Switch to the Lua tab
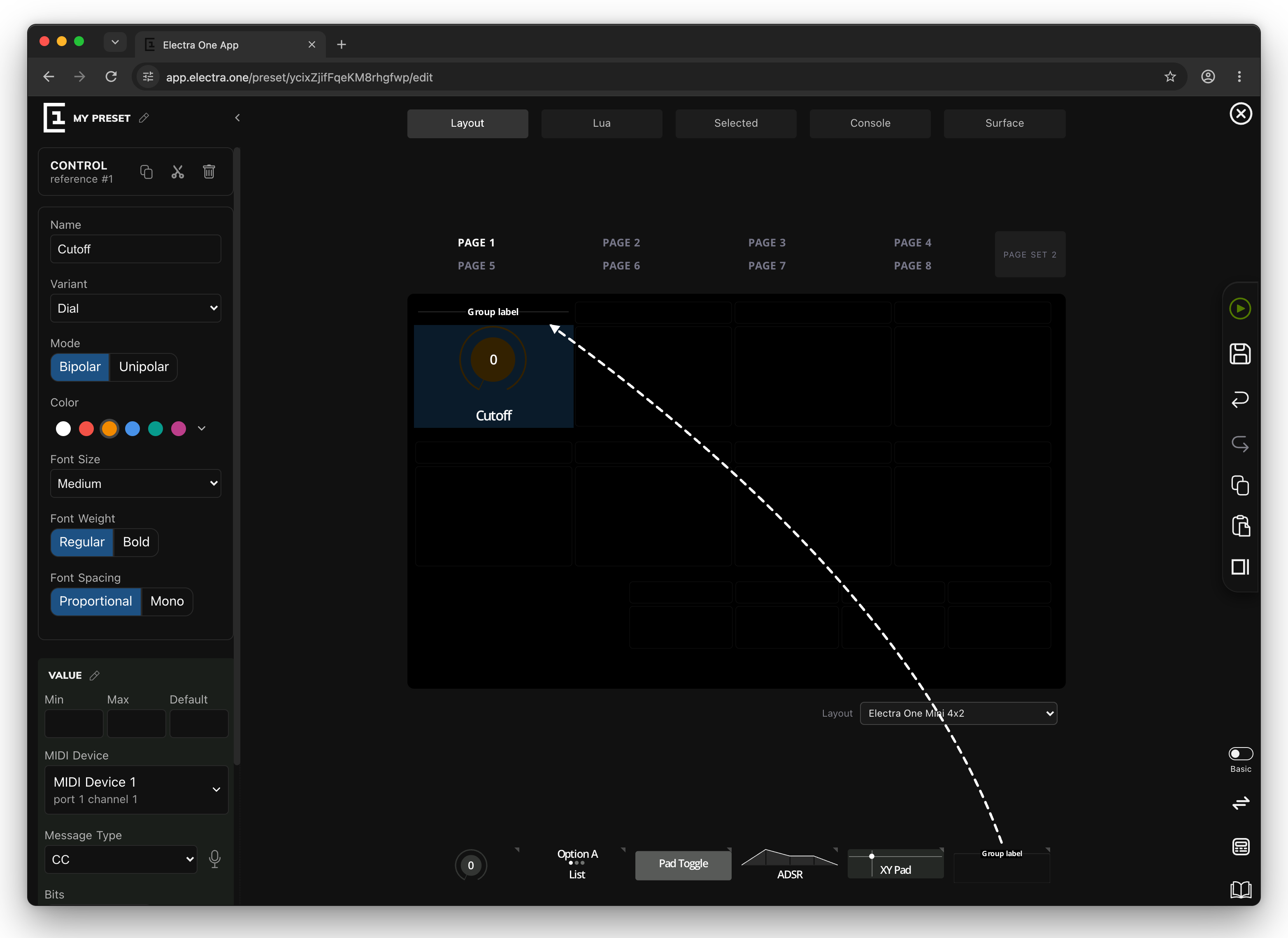The image size is (1288, 938). pyautogui.click(x=601, y=123)
